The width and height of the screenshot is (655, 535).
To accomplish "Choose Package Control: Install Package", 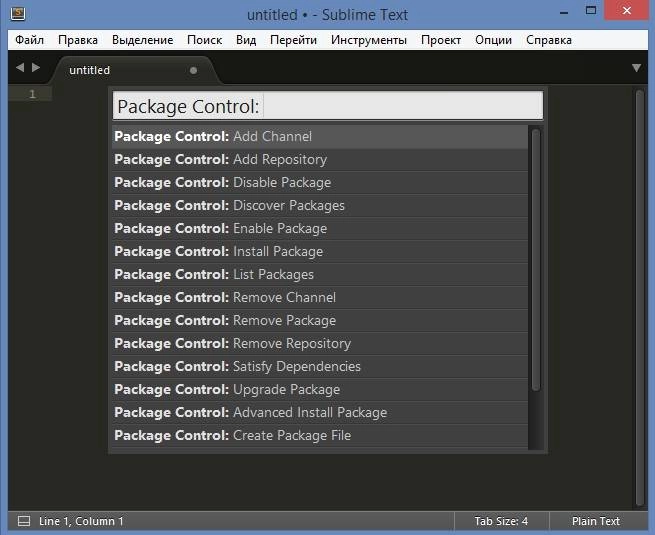I will pos(320,251).
